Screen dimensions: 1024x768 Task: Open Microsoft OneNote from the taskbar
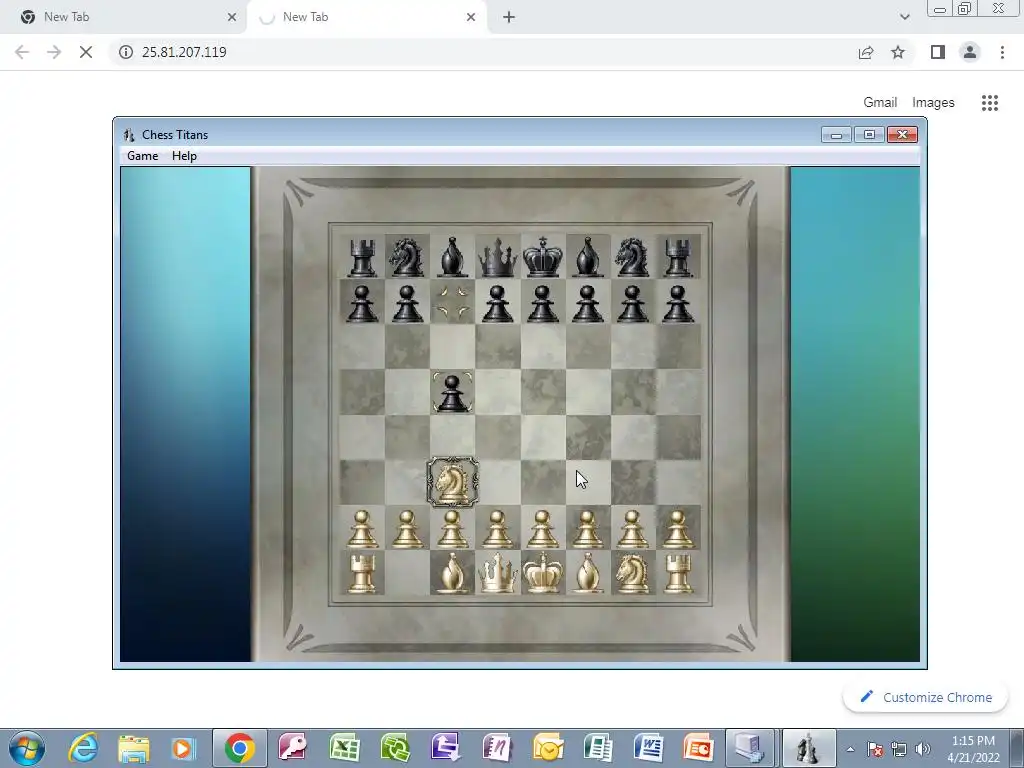pos(496,748)
